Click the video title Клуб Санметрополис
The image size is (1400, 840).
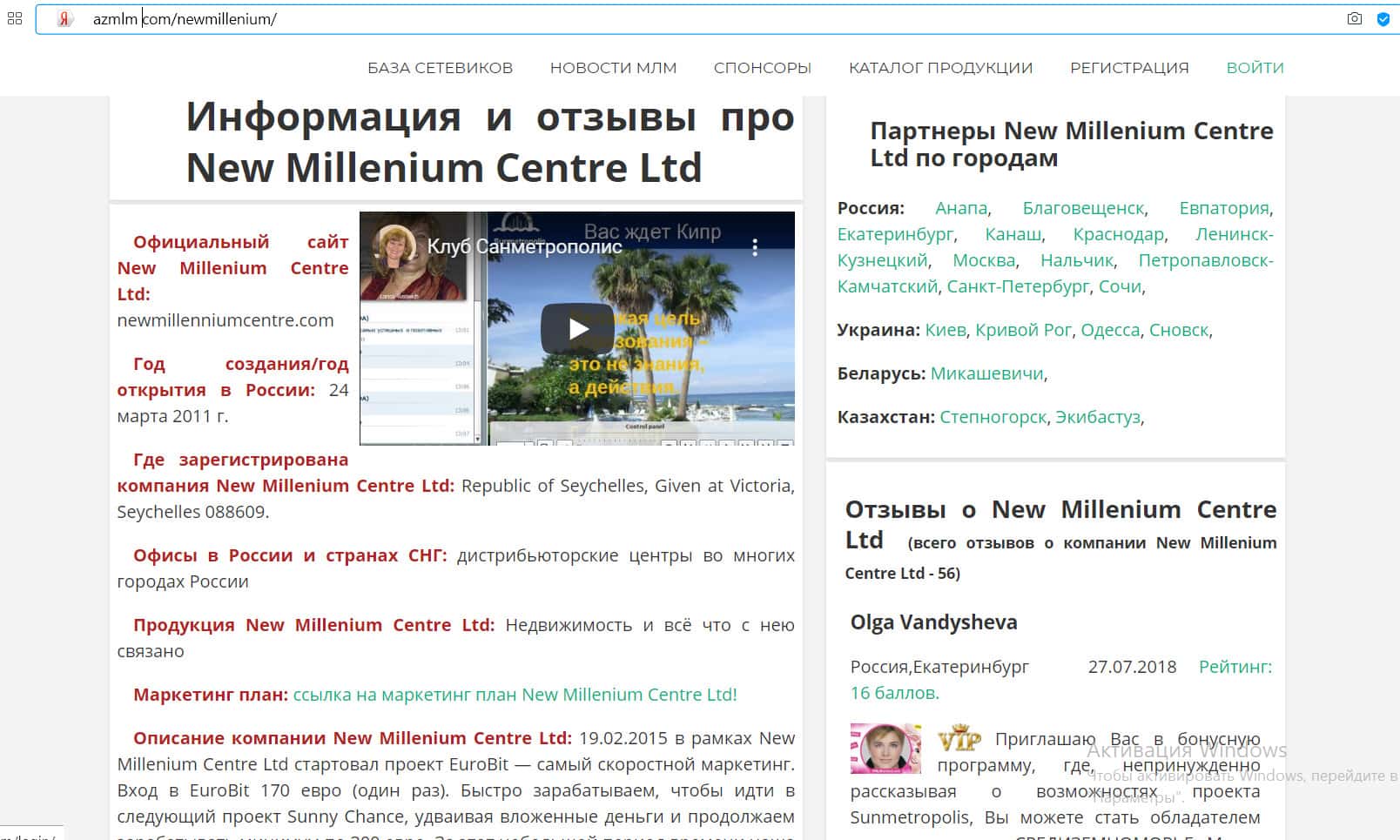click(x=524, y=246)
